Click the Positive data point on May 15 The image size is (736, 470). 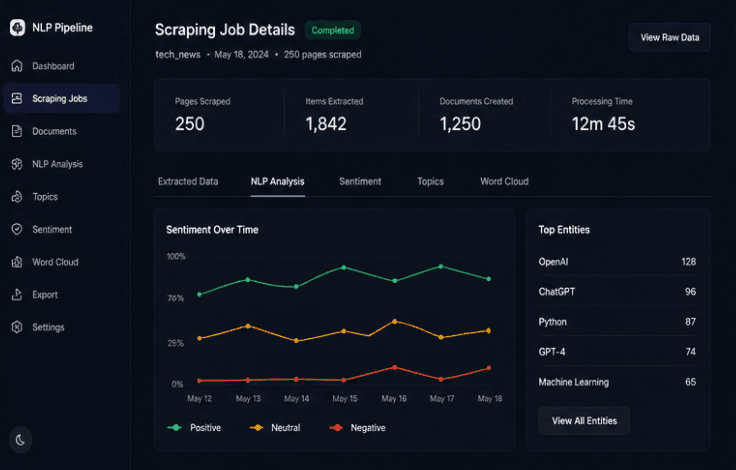[x=344, y=268]
